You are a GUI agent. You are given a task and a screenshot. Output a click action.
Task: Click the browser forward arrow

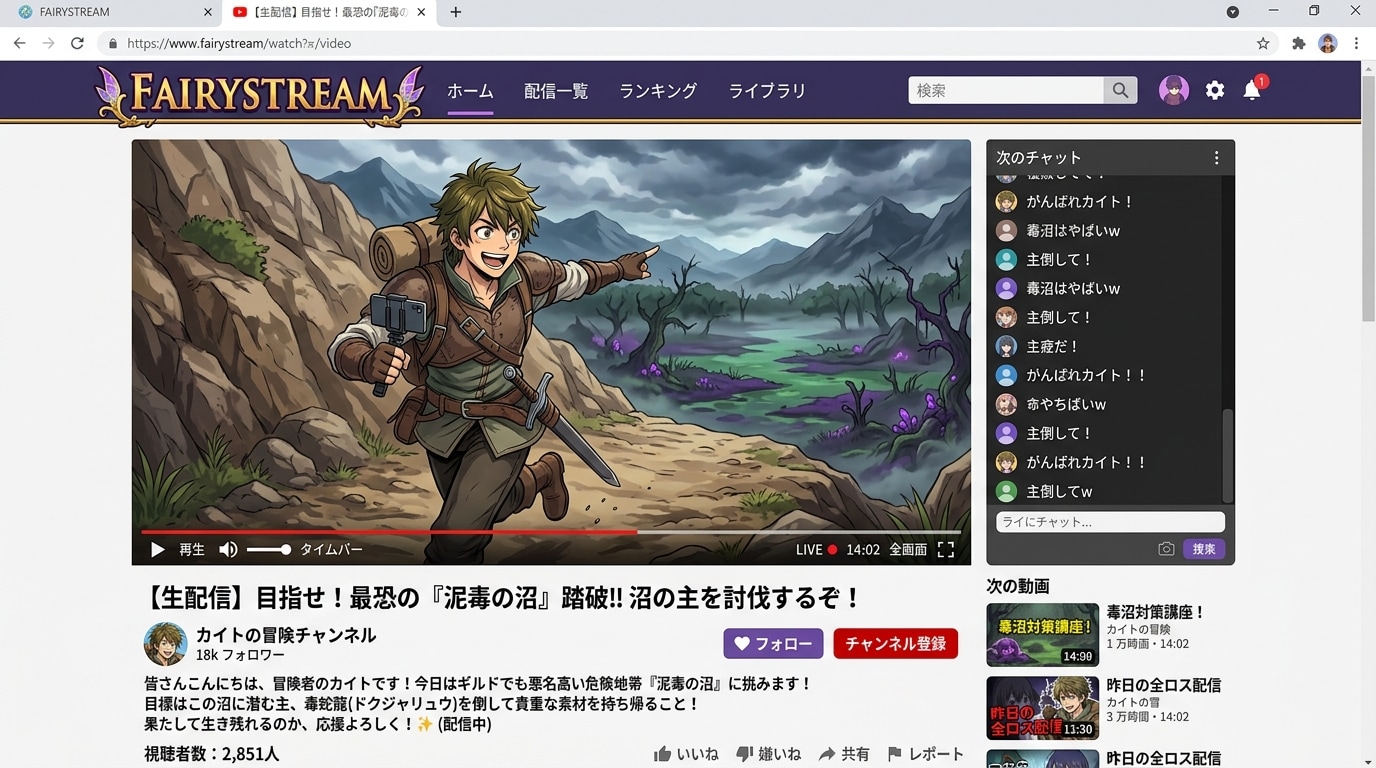48,43
